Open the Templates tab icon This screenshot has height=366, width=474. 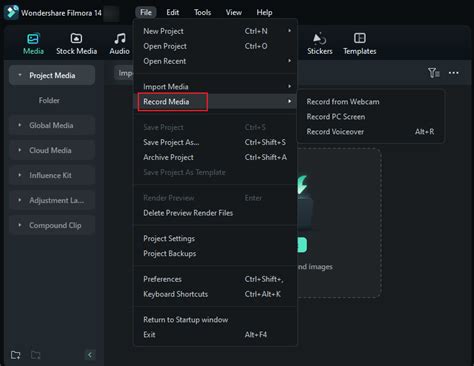point(360,39)
